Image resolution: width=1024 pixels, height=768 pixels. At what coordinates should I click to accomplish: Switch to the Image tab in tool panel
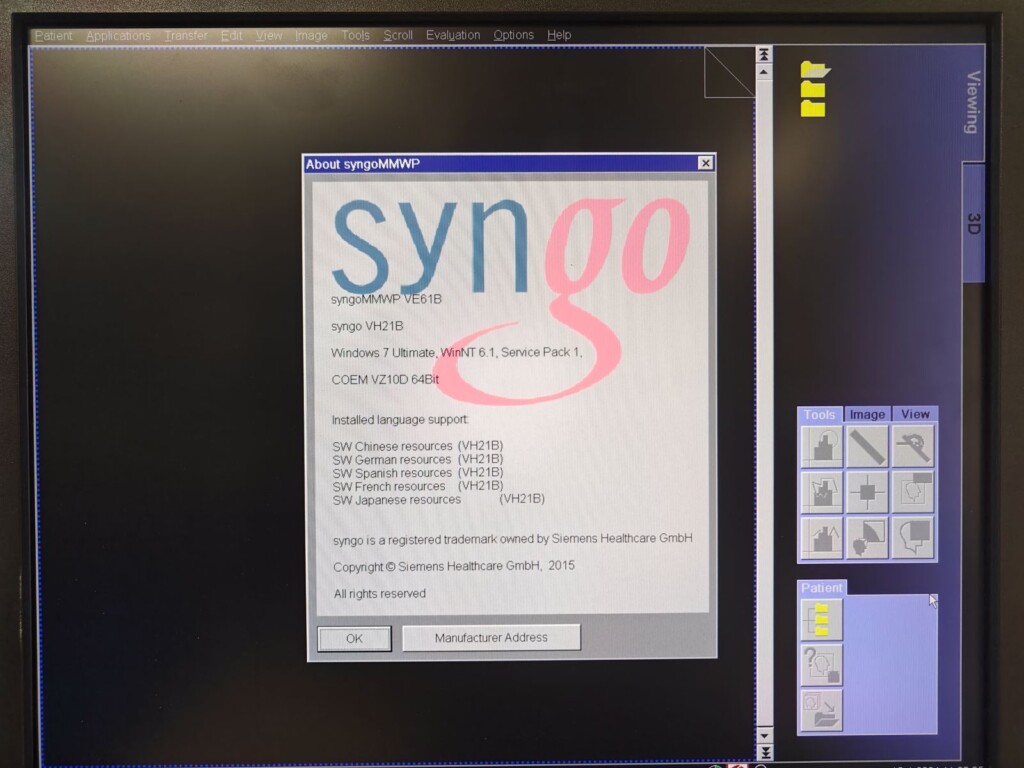867,414
